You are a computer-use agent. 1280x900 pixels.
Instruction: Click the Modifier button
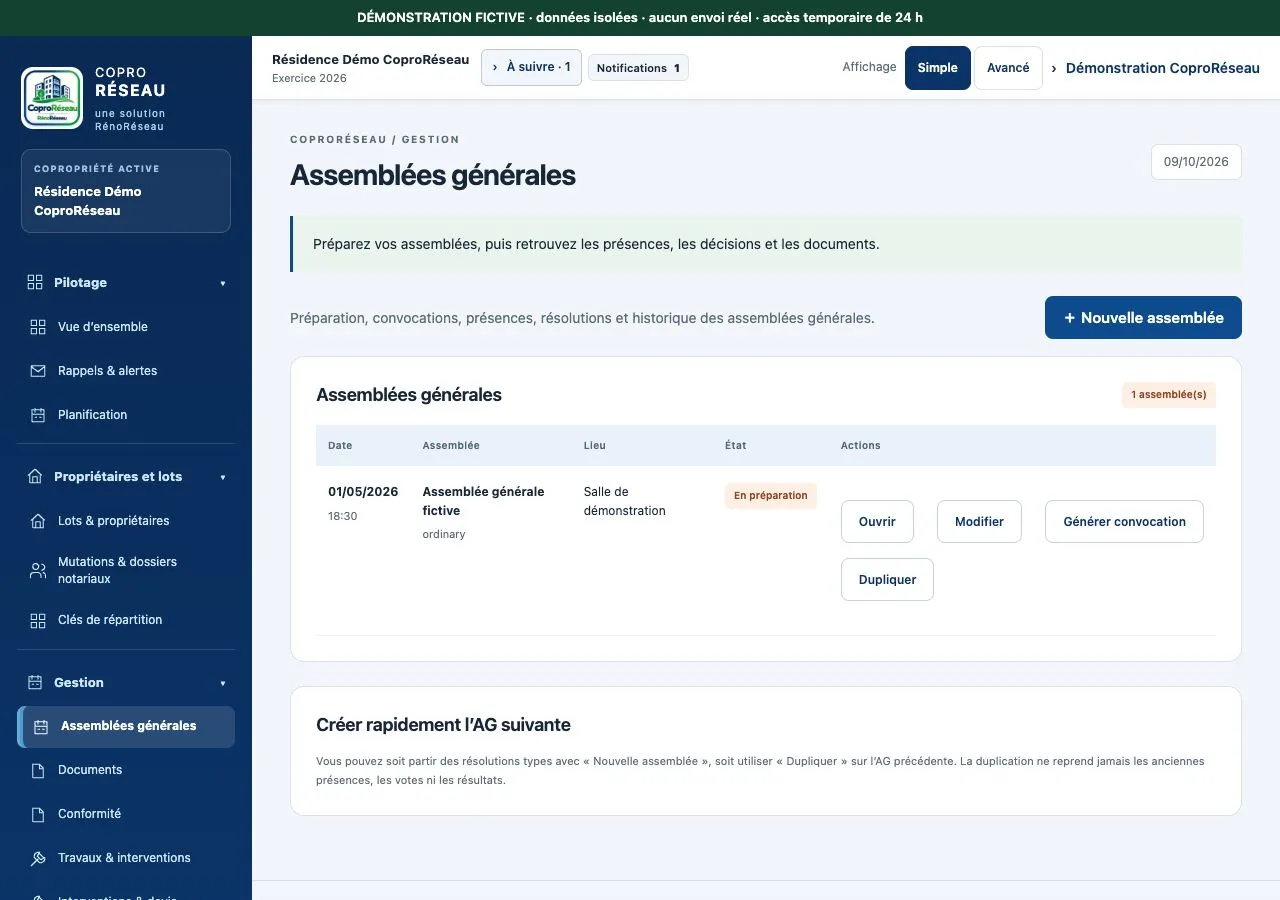[979, 522]
